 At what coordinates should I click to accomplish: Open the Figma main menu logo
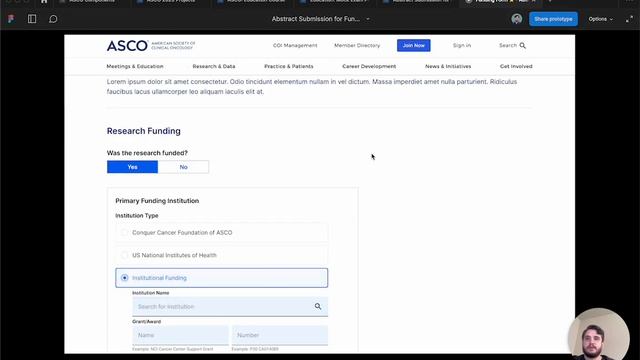(11, 19)
